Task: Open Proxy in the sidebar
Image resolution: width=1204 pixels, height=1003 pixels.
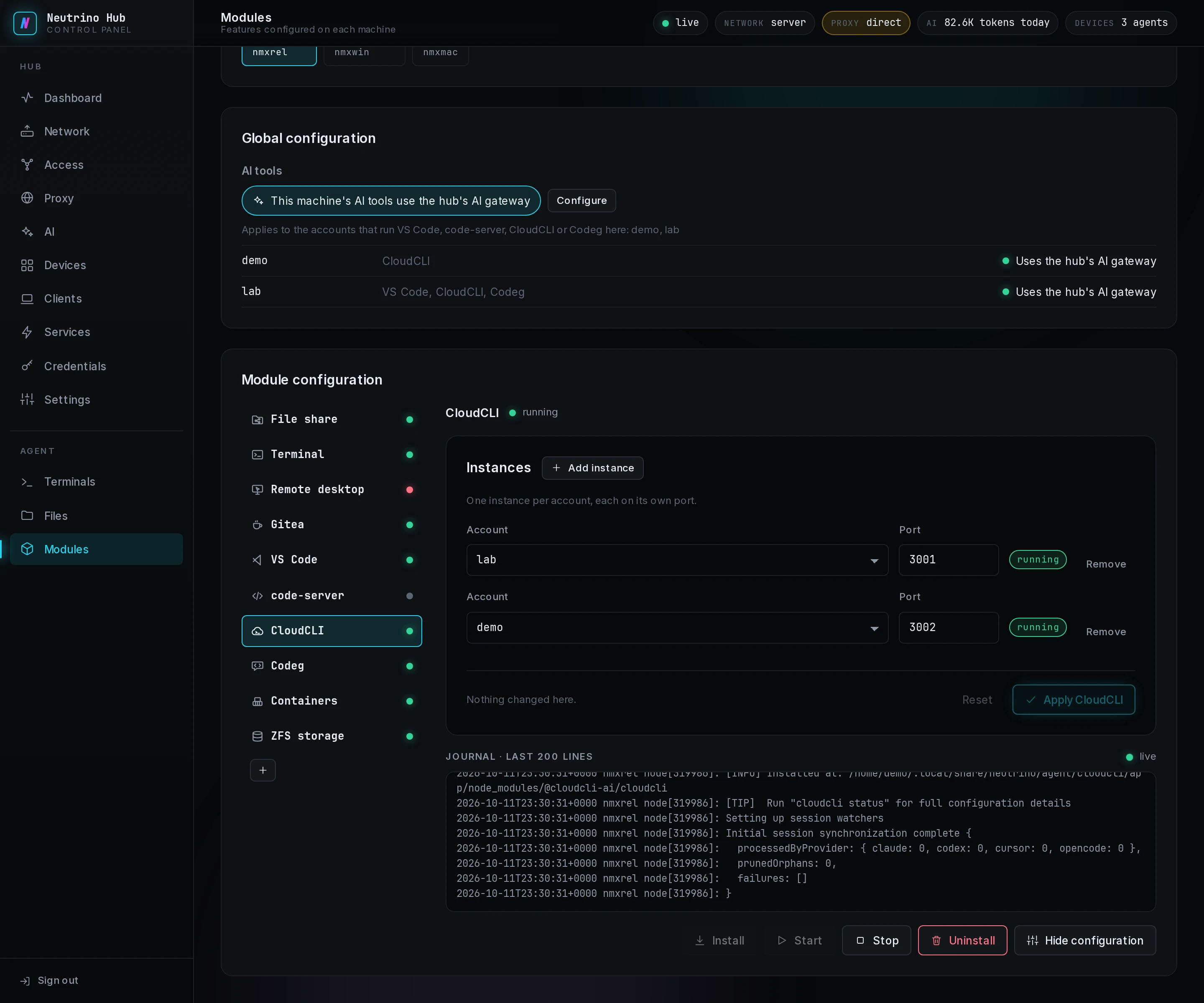Action: coord(96,199)
